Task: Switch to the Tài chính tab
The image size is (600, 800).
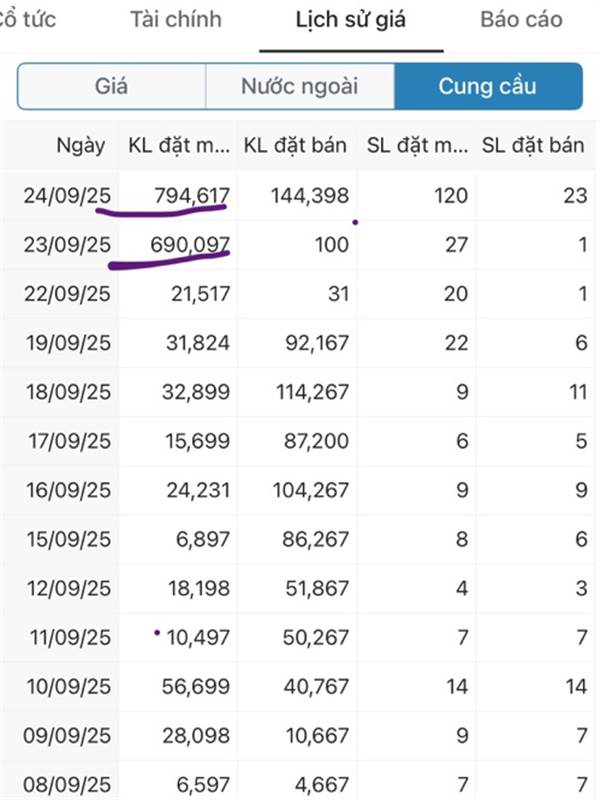Action: click(176, 19)
